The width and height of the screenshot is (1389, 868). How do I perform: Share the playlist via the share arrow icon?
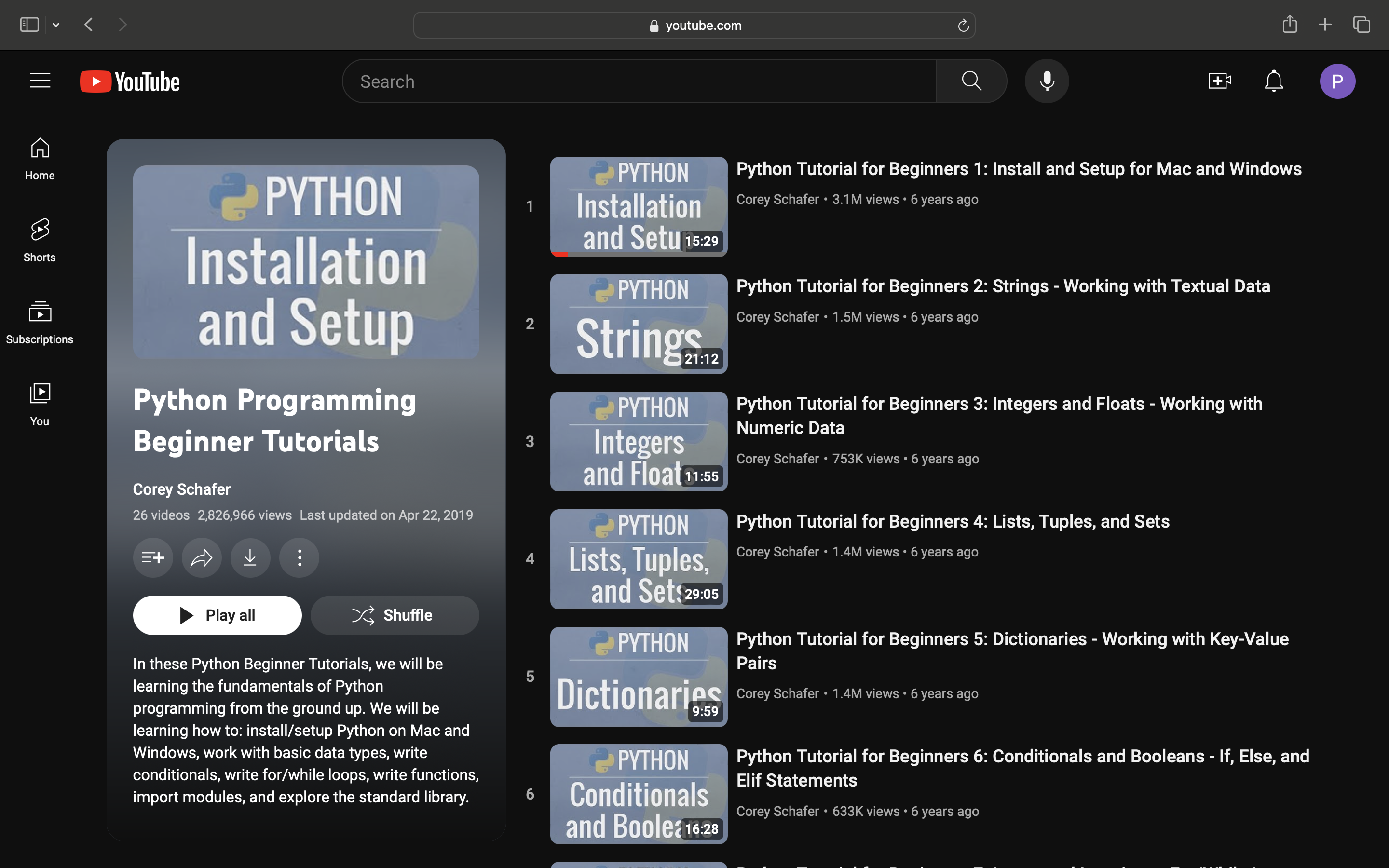tap(202, 557)
